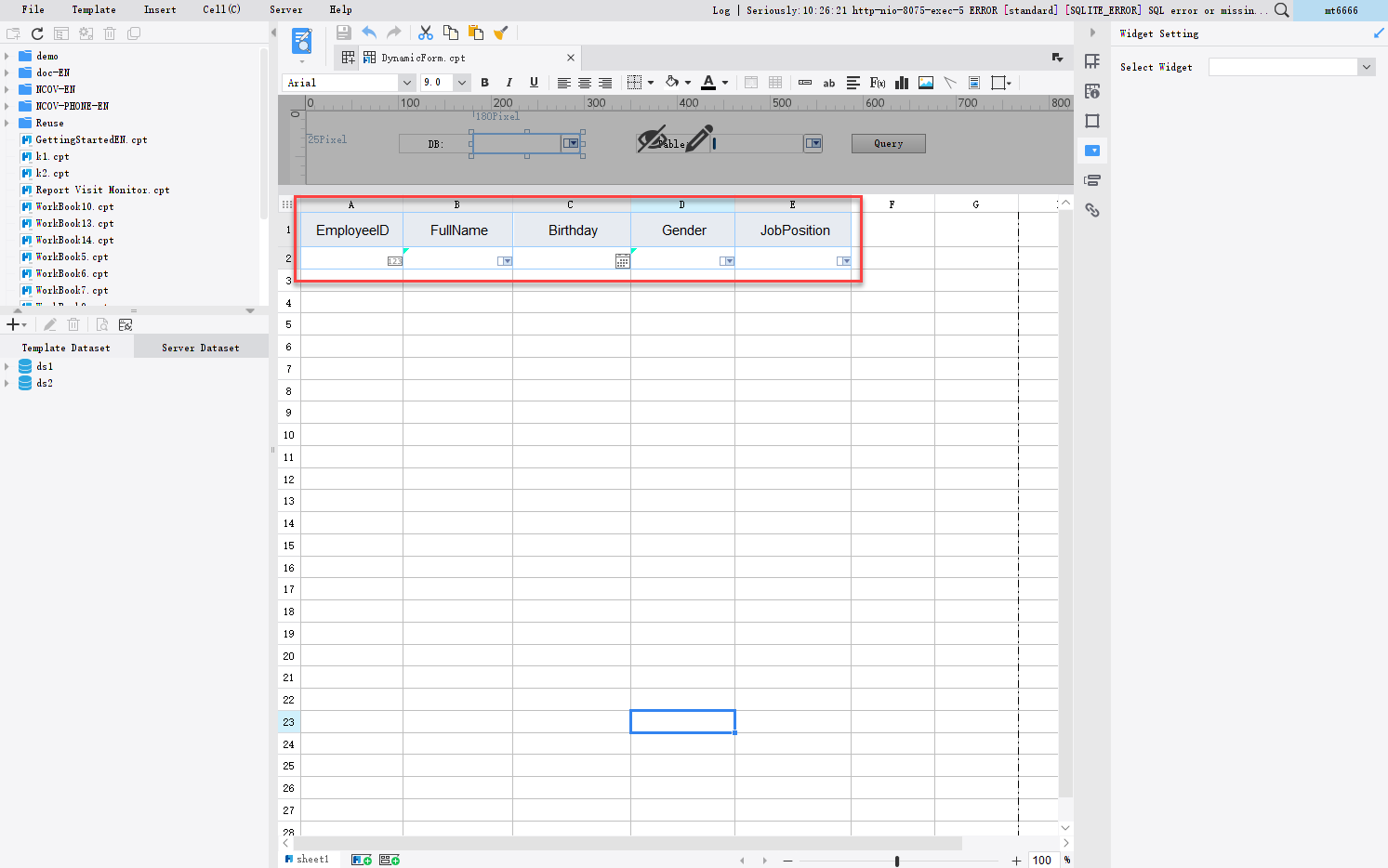Toggle Bold formatting in the toolbar
Viewport: 1388px width, 868px height.
484,83
